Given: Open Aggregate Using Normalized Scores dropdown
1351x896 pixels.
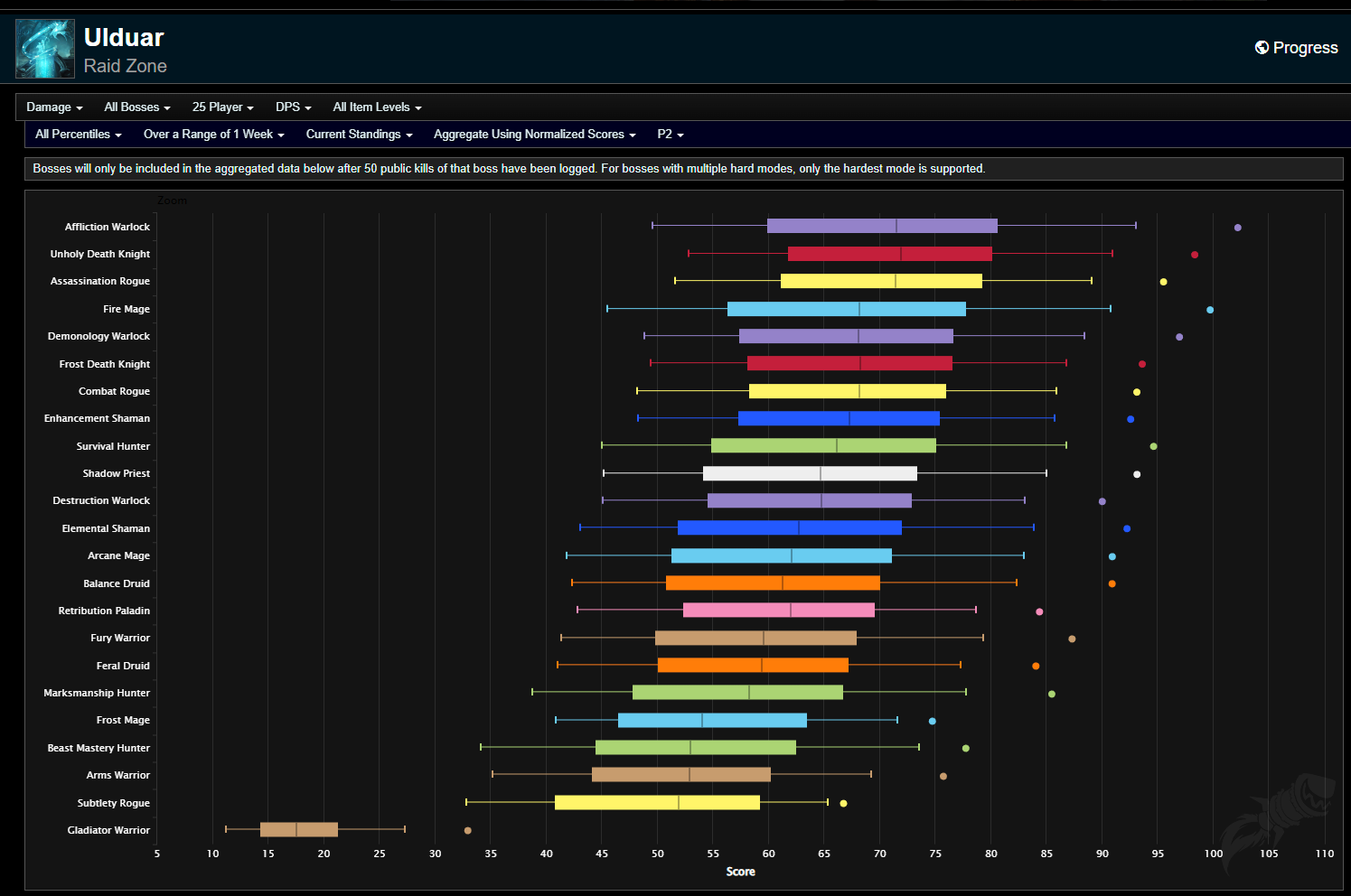Looking at the screenshot, I should pos(534,134).
